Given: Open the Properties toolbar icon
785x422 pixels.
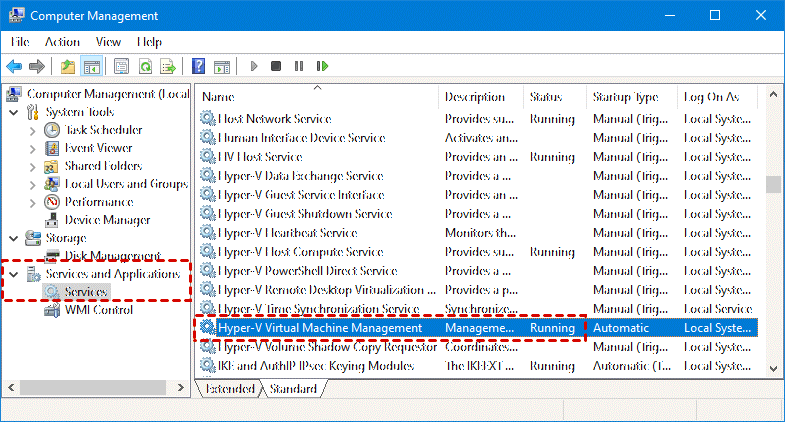Looking at the screenshot, I should click(x=121, y=66).
